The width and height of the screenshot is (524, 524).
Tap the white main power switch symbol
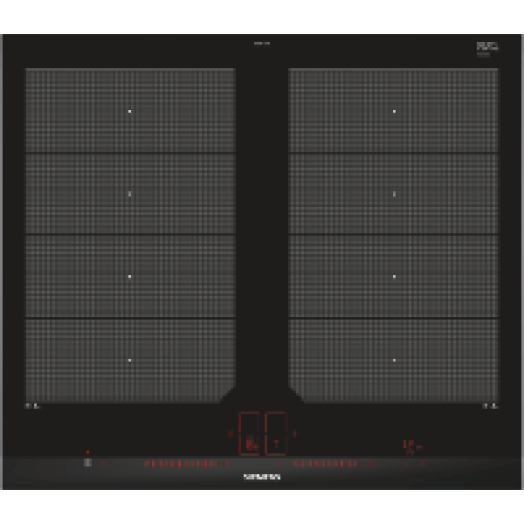point(88,463)
